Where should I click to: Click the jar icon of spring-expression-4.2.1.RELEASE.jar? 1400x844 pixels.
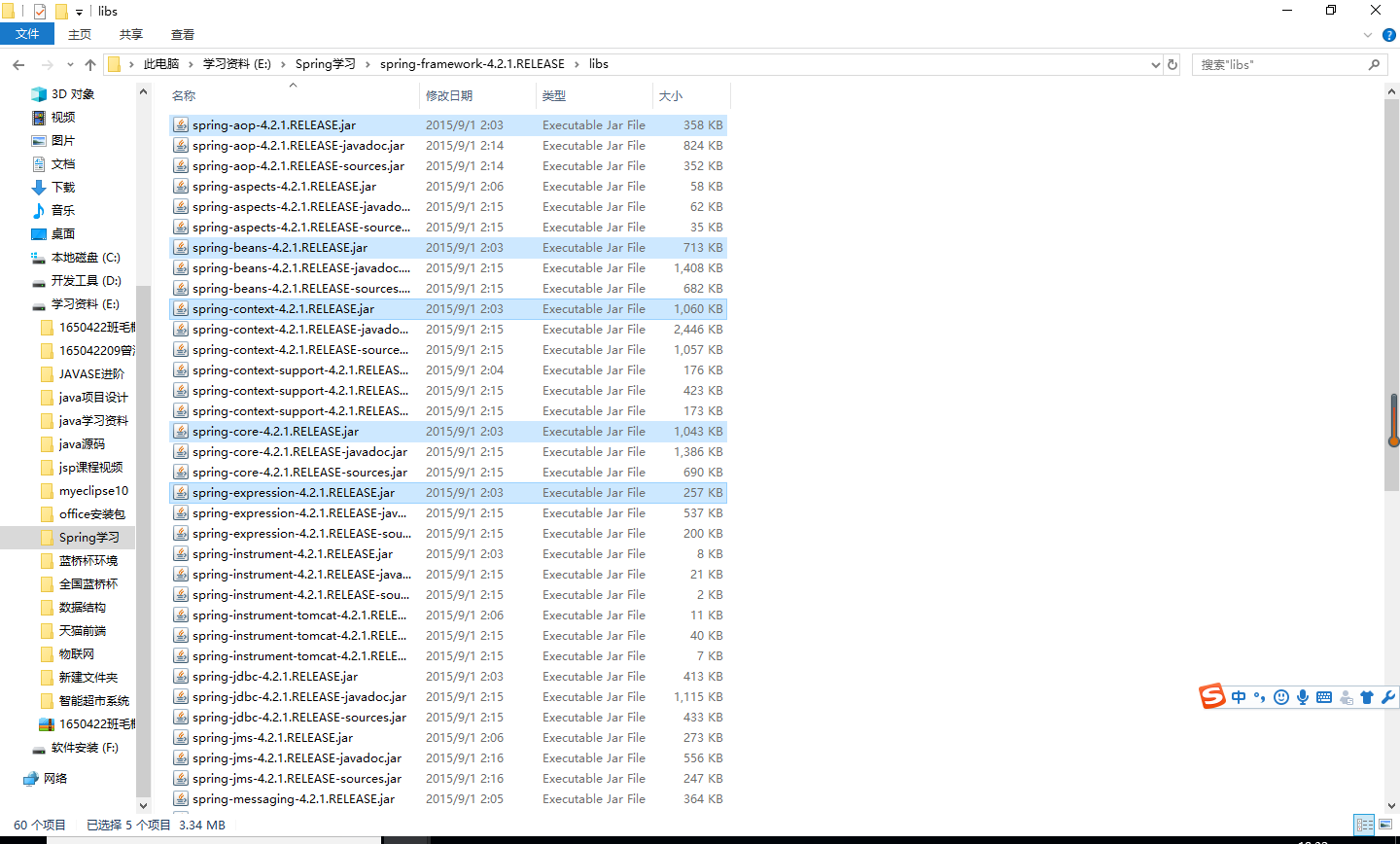(181, 492)
